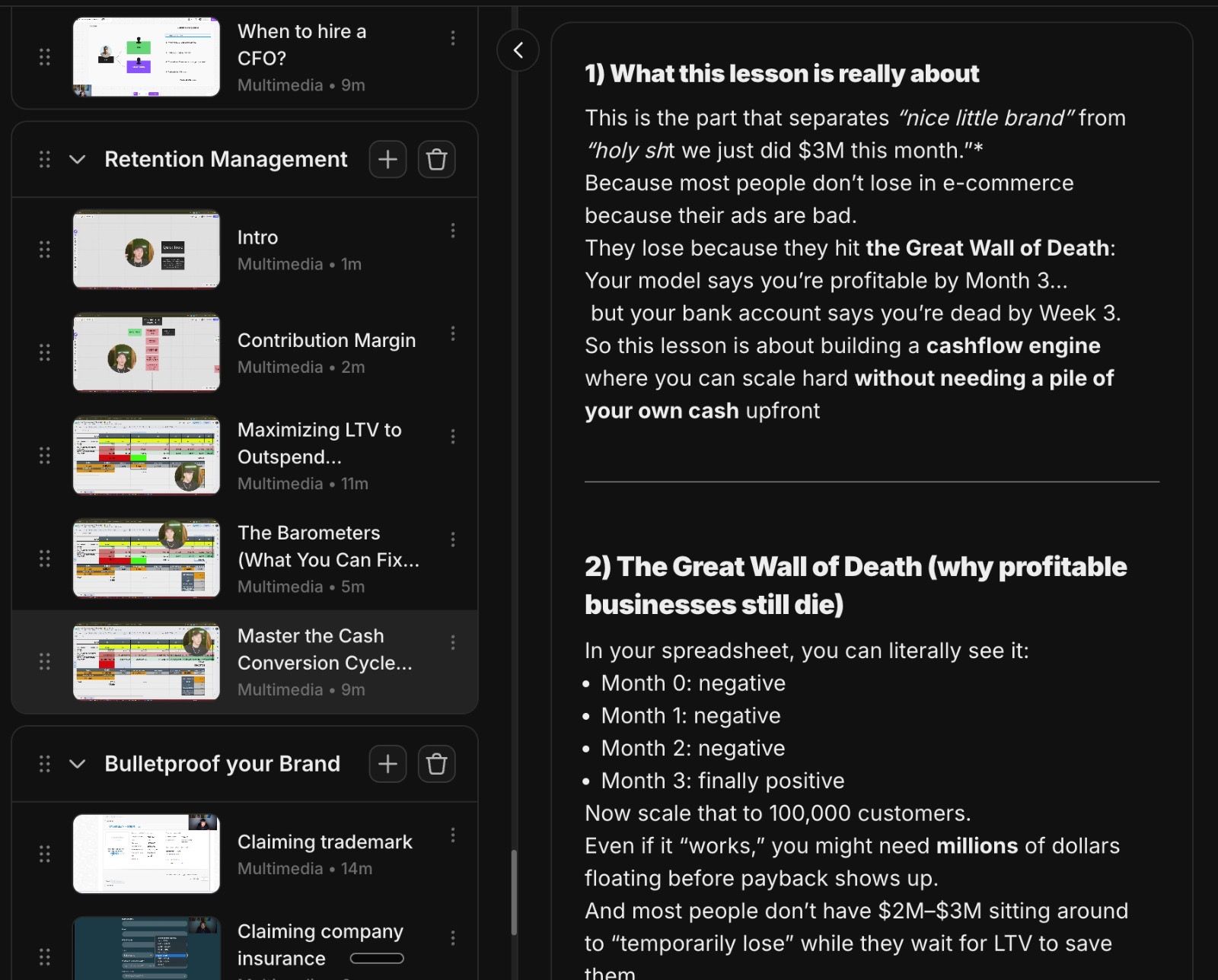
Task: Click the bold phrase "the Great Wall of Death"
Action: click(x=987, y=248)
